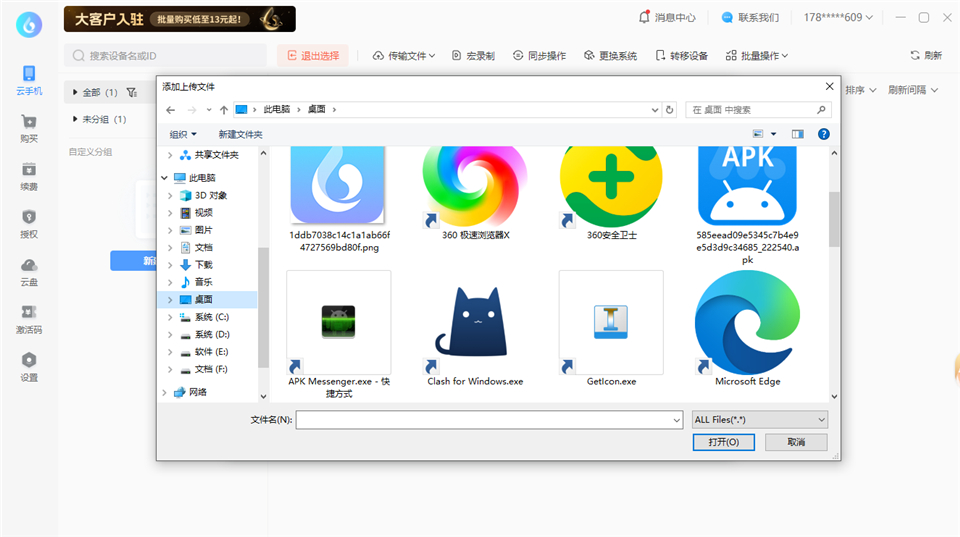Open the 设置 sidebar section
This screenshot has width=960, height=537.
click(29, 367)
